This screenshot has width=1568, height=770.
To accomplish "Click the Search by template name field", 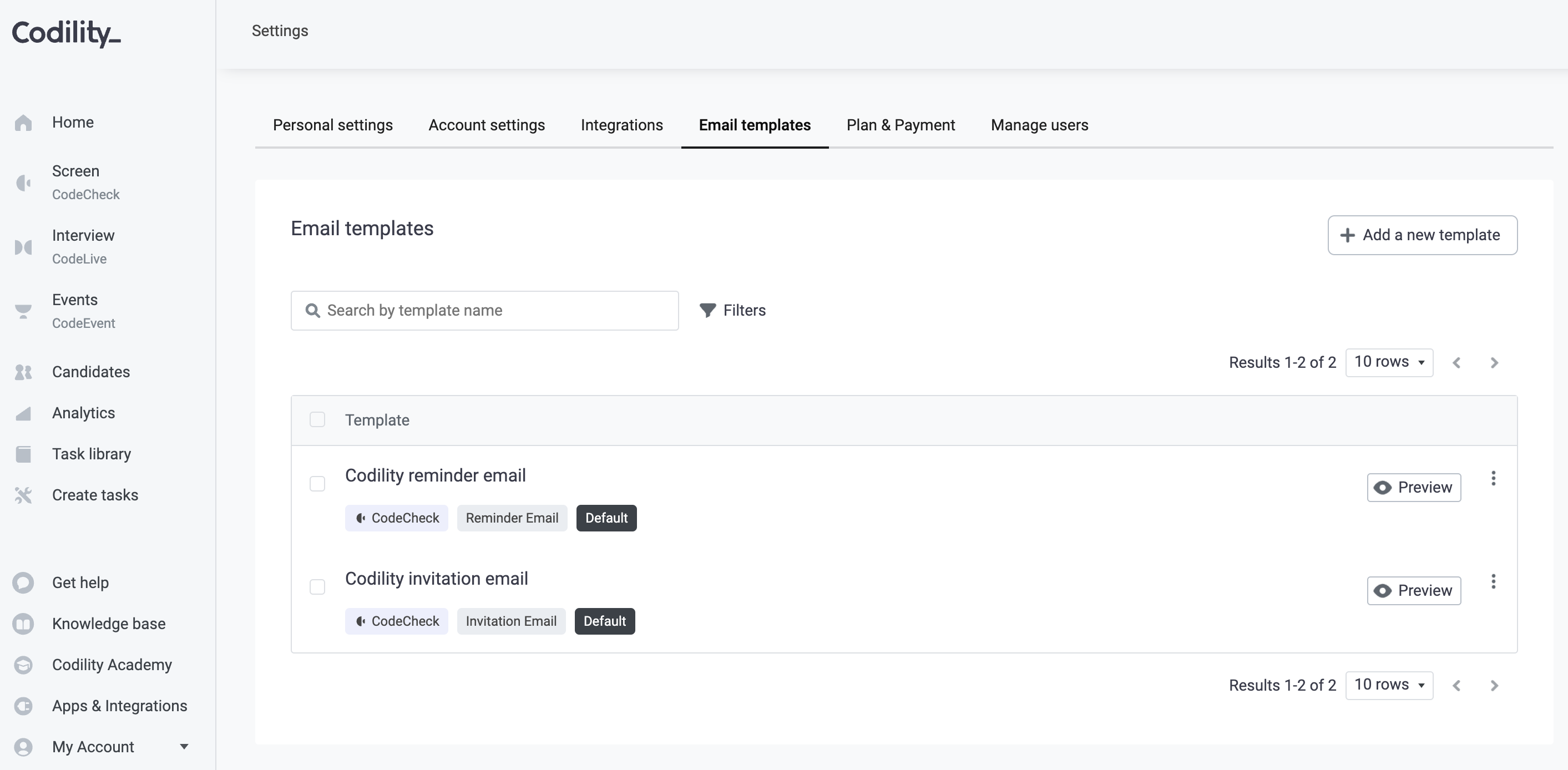I will coord(484,311).
